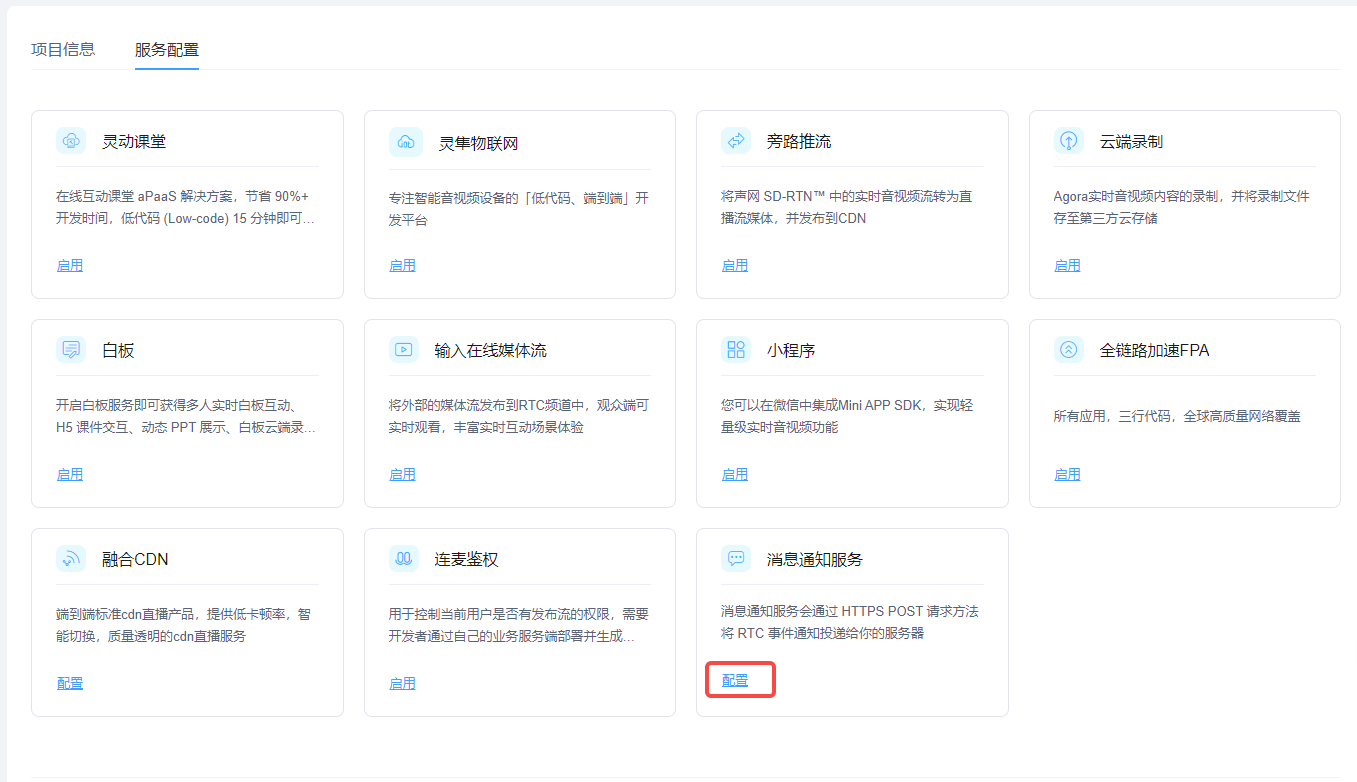Click the 小程序 grid icon
The image size is (1357, 782).
736,350
